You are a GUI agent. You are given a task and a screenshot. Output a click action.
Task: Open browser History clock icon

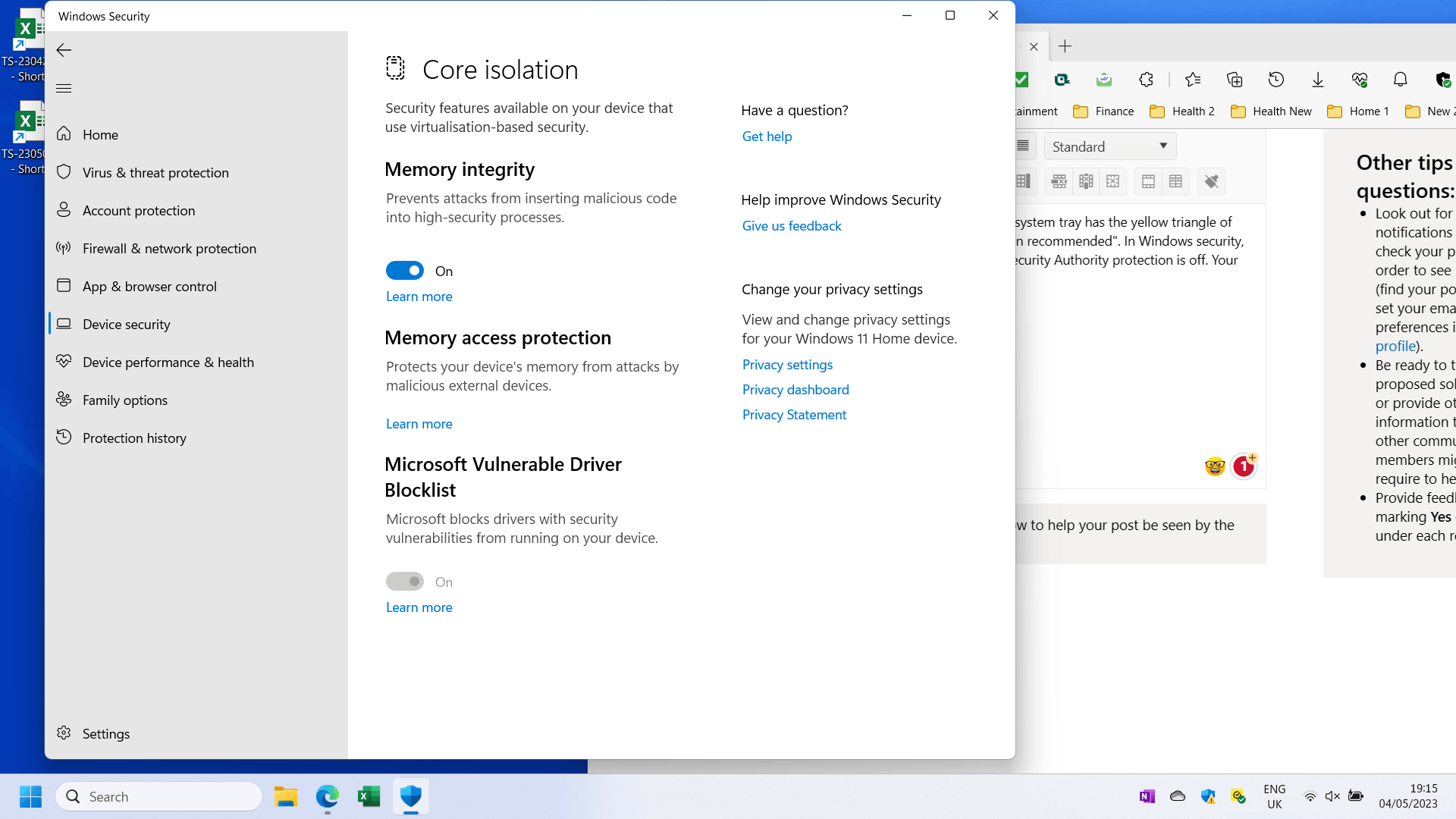(x=1276, y=80)
